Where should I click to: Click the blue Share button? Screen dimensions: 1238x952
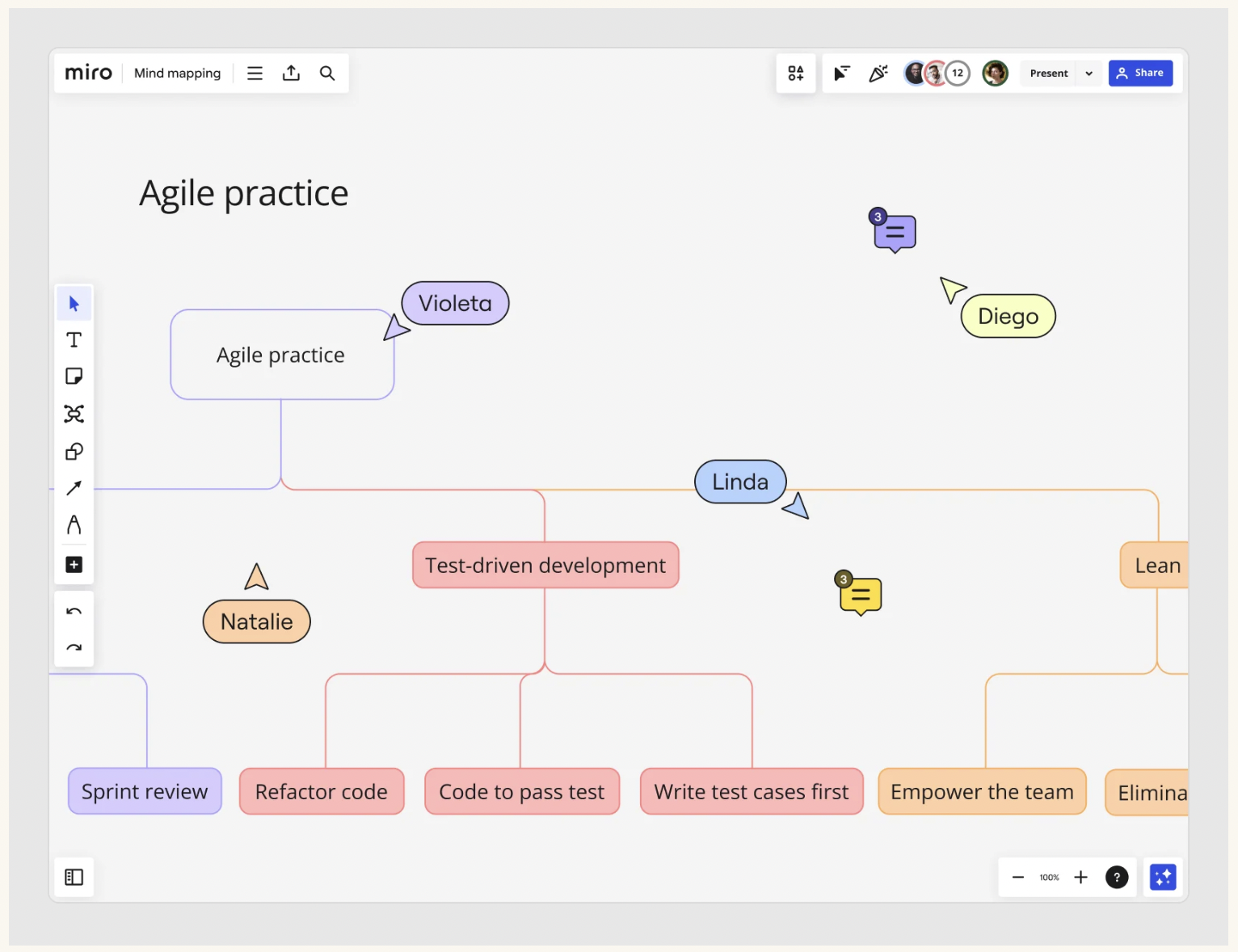click(1140, 73)
